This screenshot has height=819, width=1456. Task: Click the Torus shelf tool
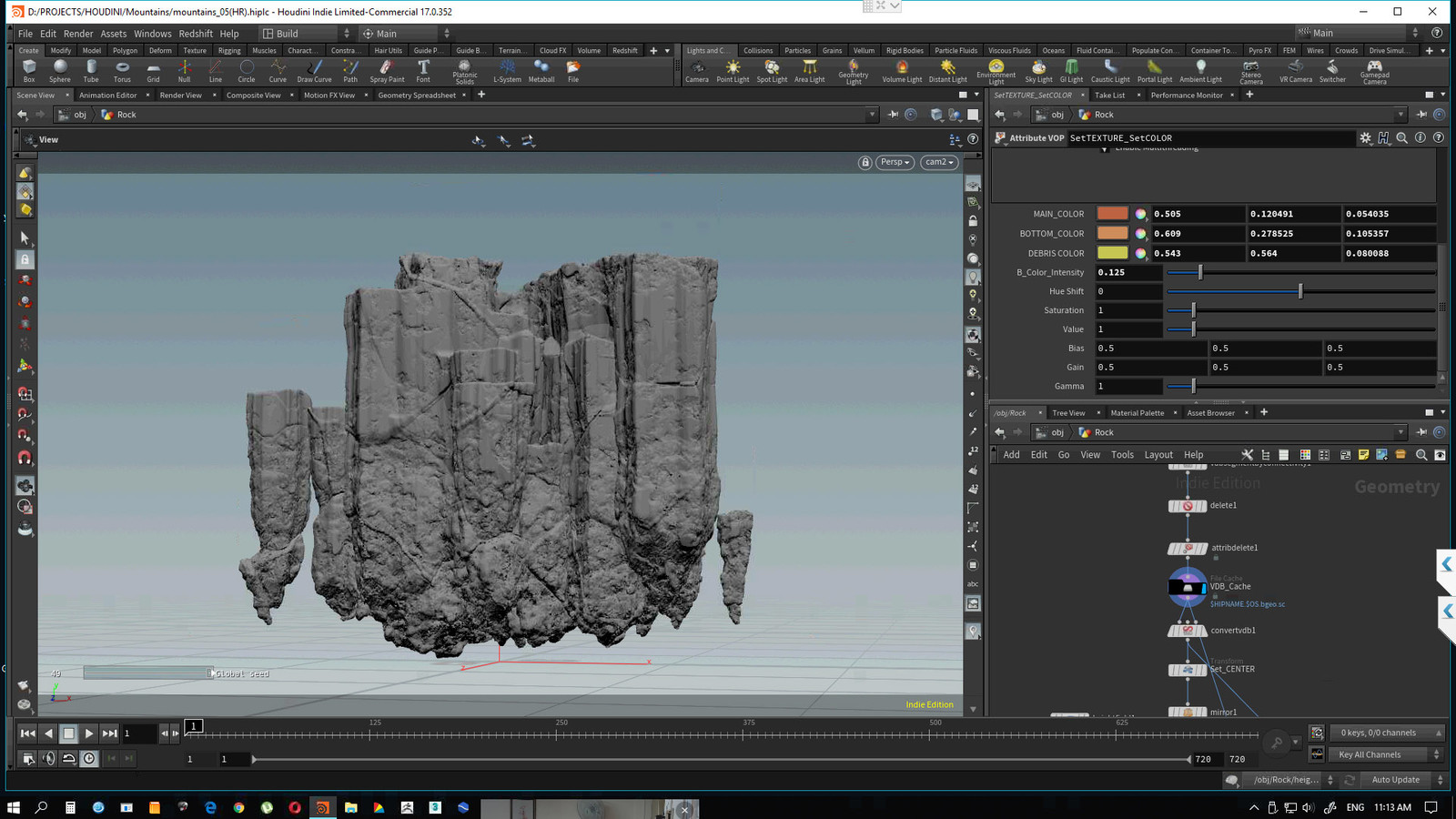(122, 71)
